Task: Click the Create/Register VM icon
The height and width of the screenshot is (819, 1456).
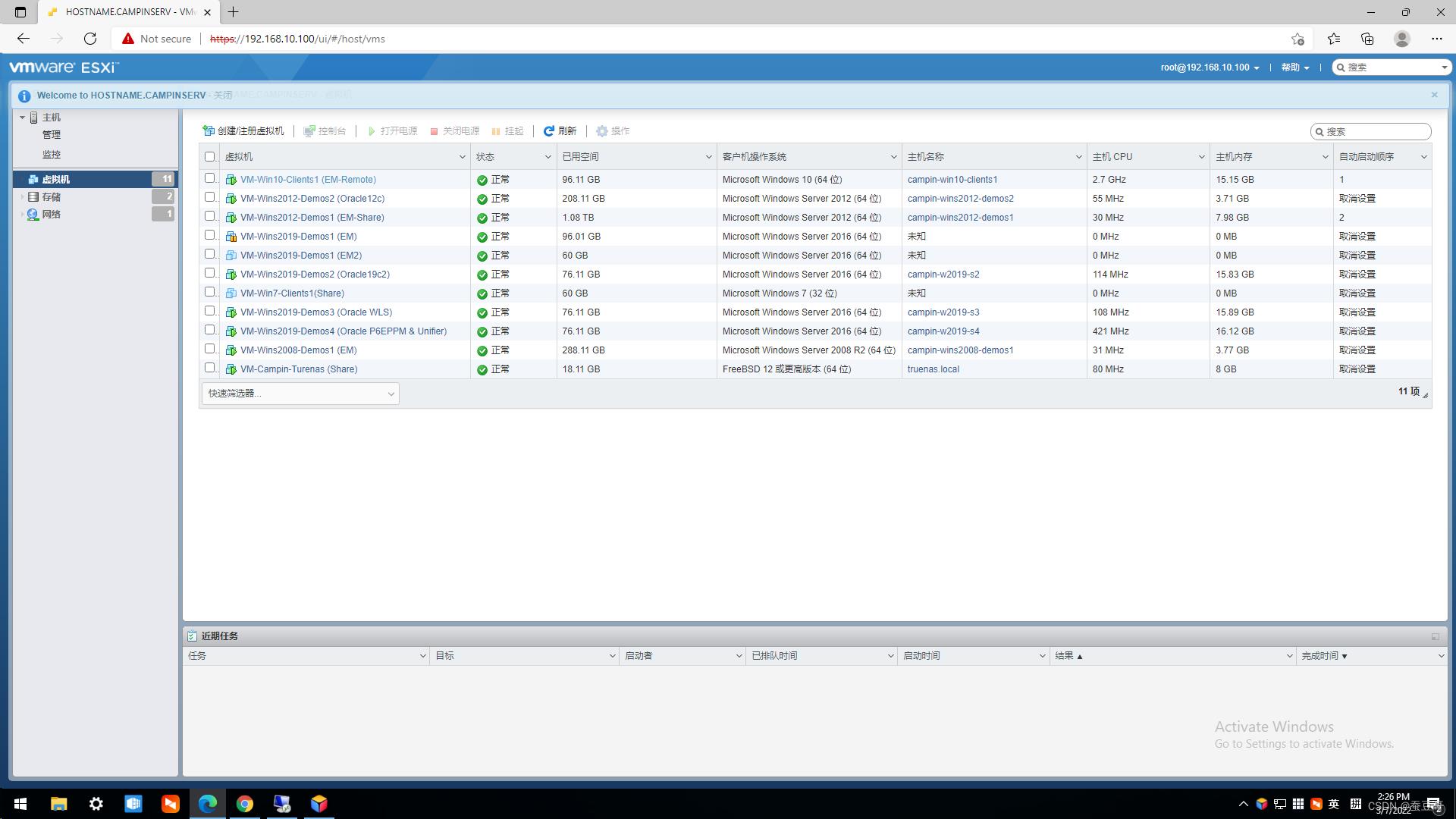Action: click(x=209, y=131)
